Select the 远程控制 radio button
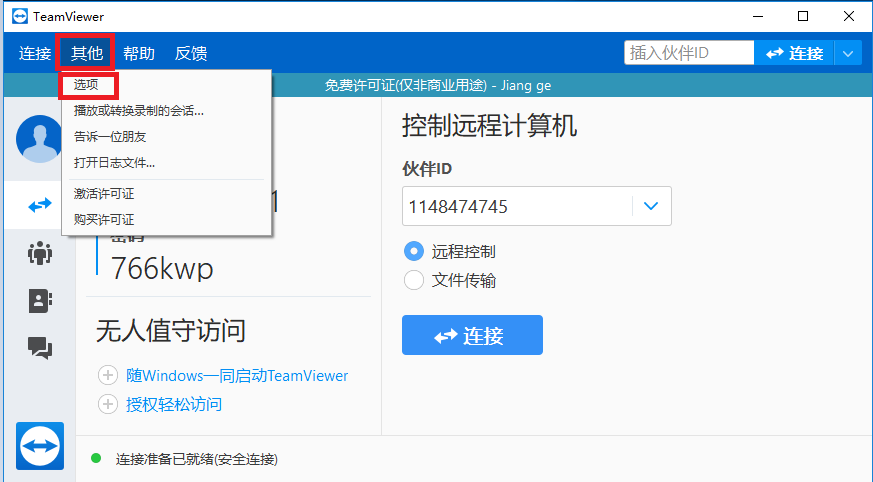The width and height of the screenshot is (873, 482). coord(414,252)
